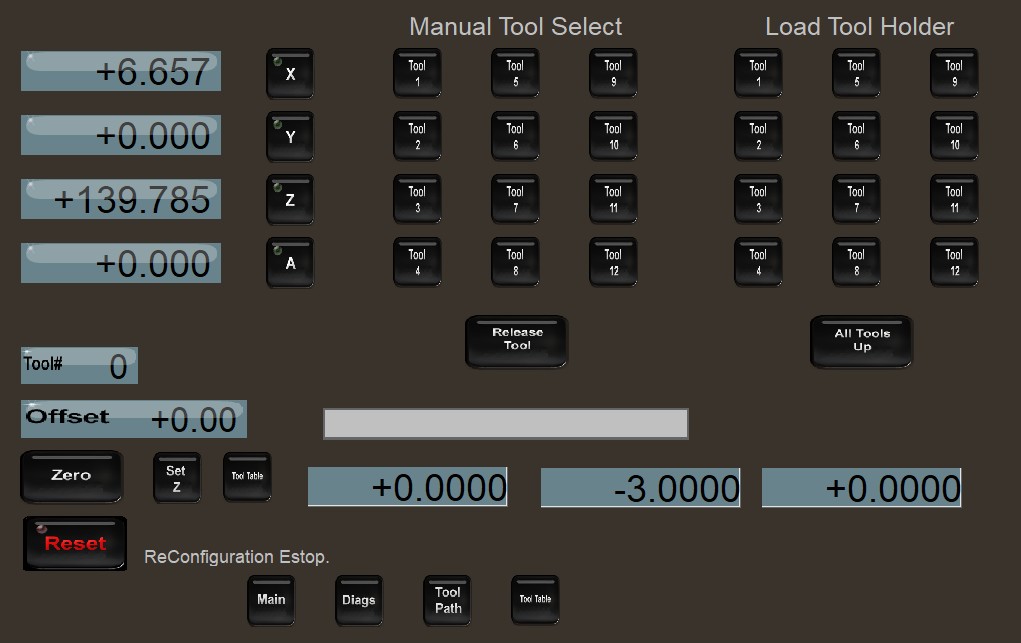
Task: Pick Tool 5 in Manual Tool Select
Action: click(x=515, y=73)
